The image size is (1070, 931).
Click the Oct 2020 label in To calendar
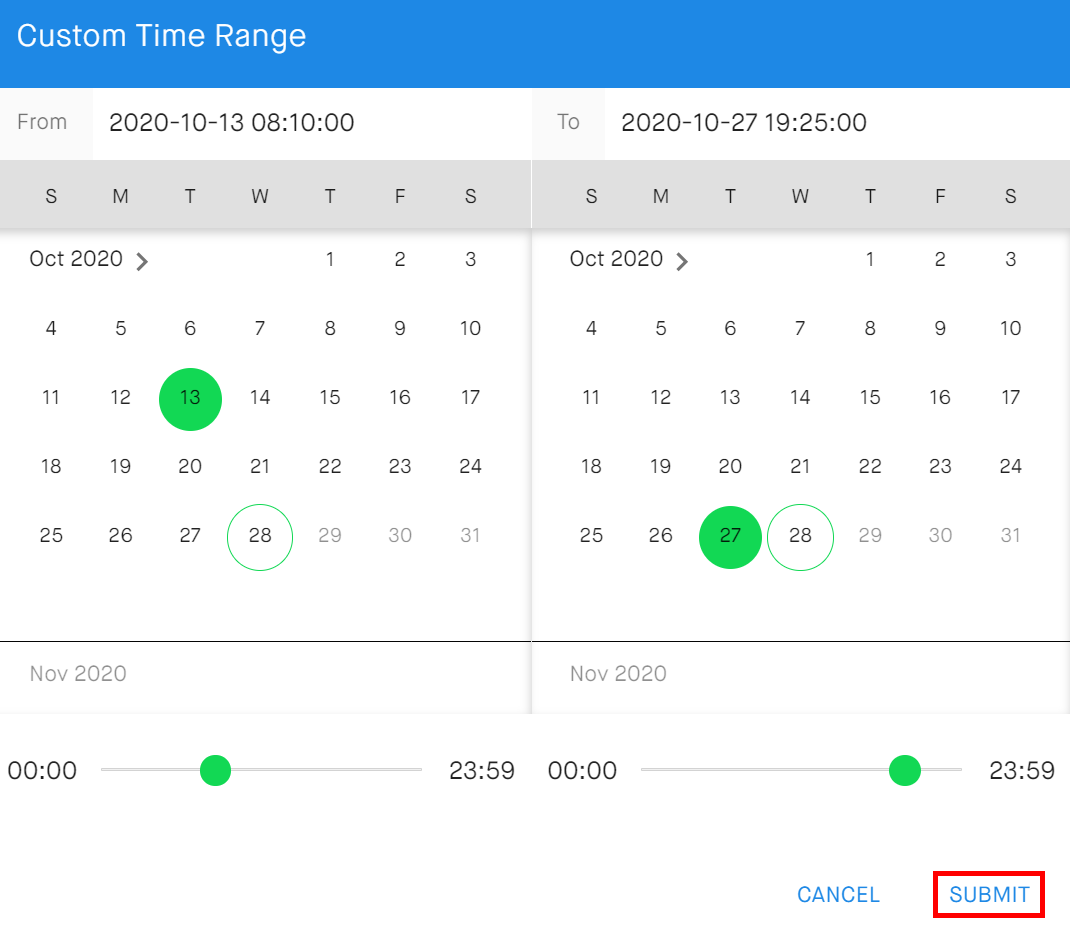click(x=616, y=259)
